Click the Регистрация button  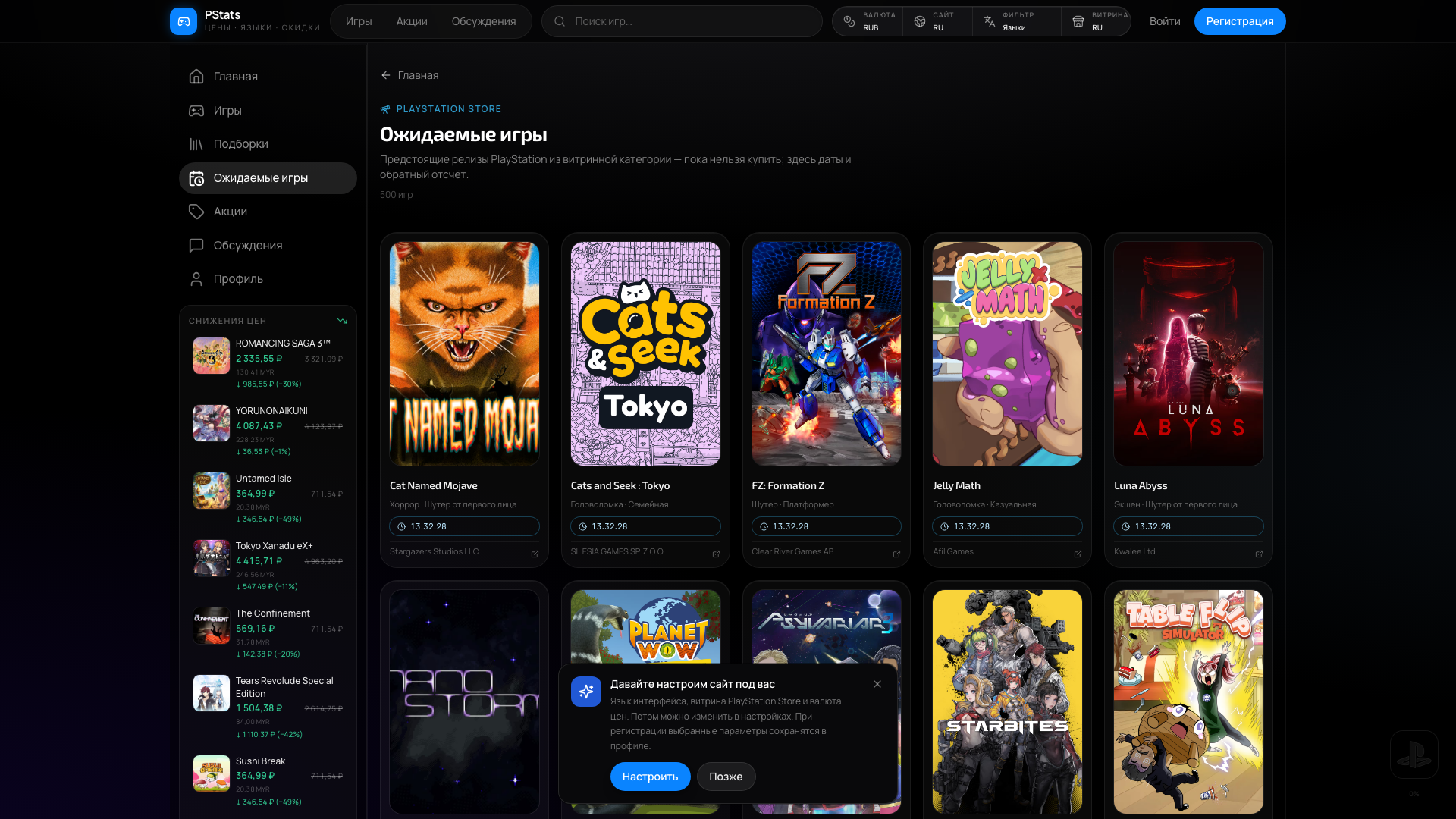[x=1240, y=21]
